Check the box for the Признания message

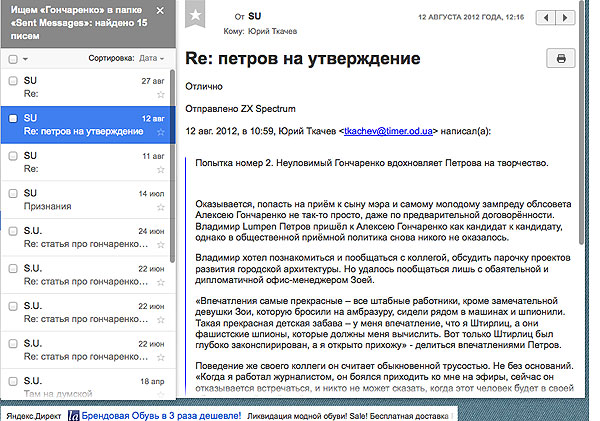(x=12, y=192)
